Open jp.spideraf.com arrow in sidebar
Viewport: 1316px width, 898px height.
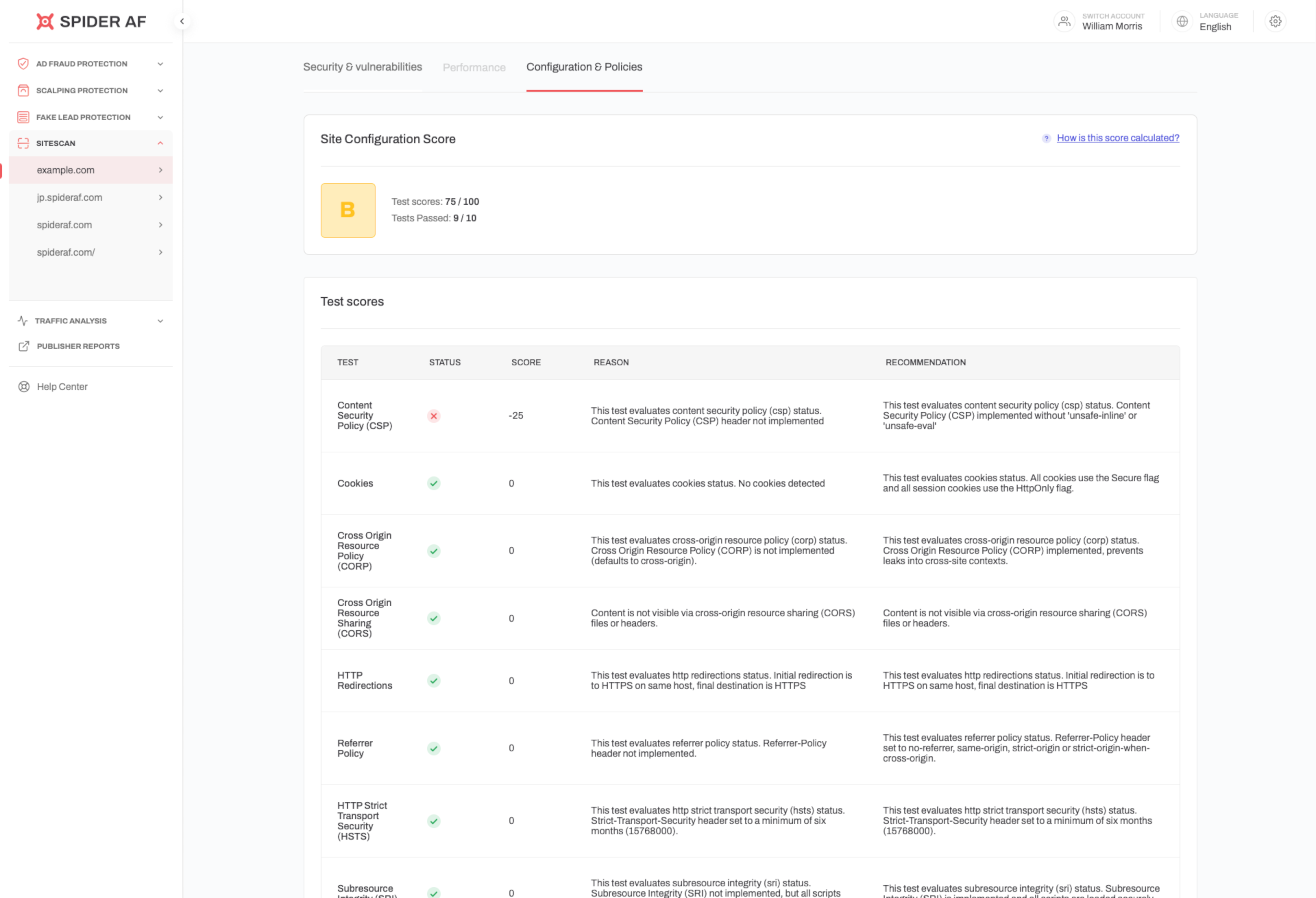pos(161,198)
